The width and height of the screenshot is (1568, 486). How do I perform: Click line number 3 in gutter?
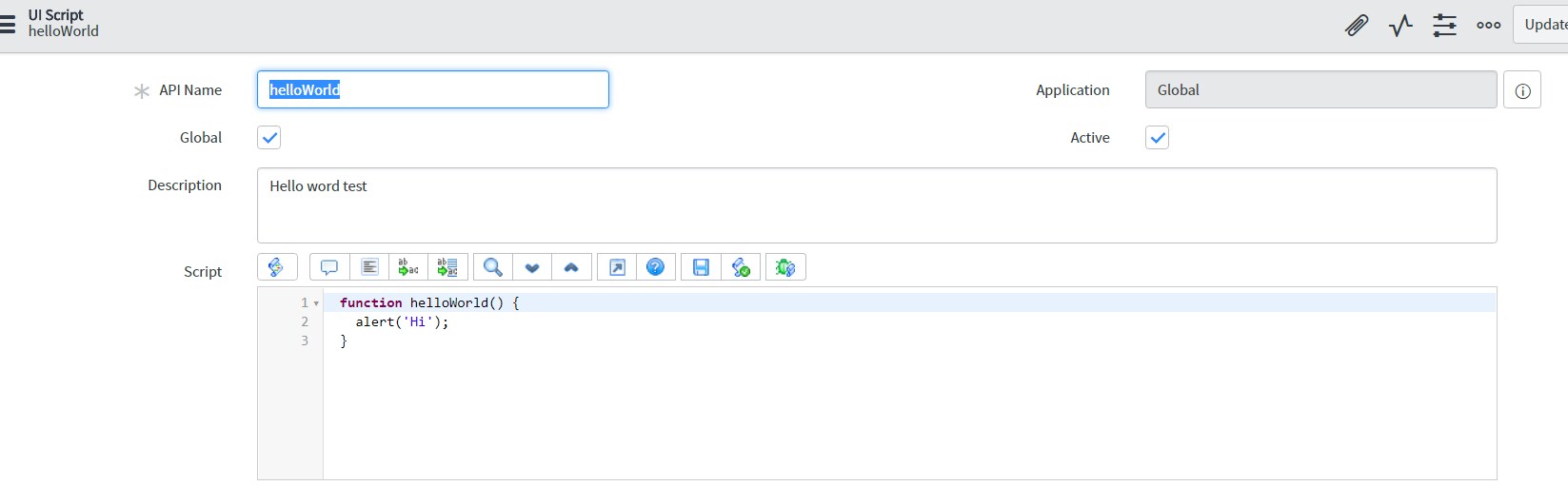[x=305, y=340]
